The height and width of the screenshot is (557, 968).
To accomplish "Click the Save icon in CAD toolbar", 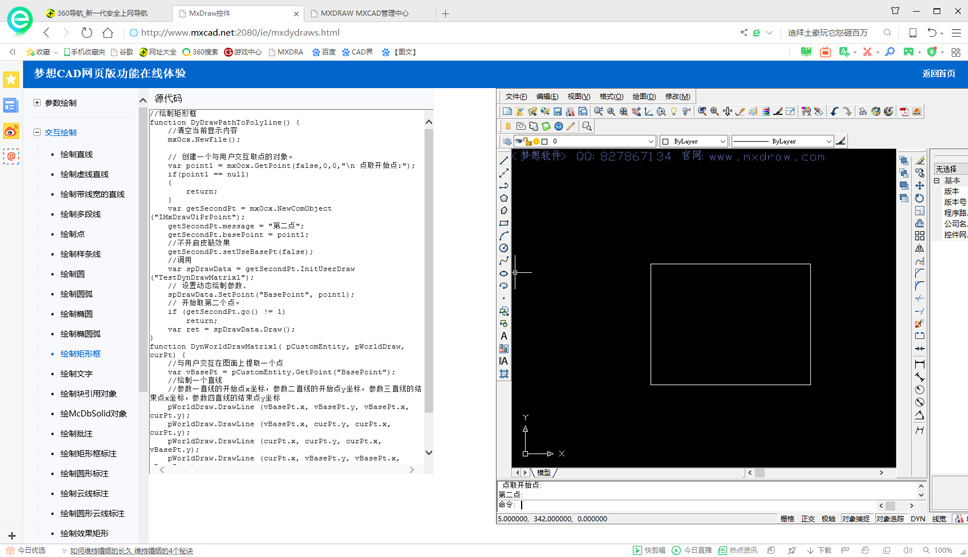I will [558, 112].
